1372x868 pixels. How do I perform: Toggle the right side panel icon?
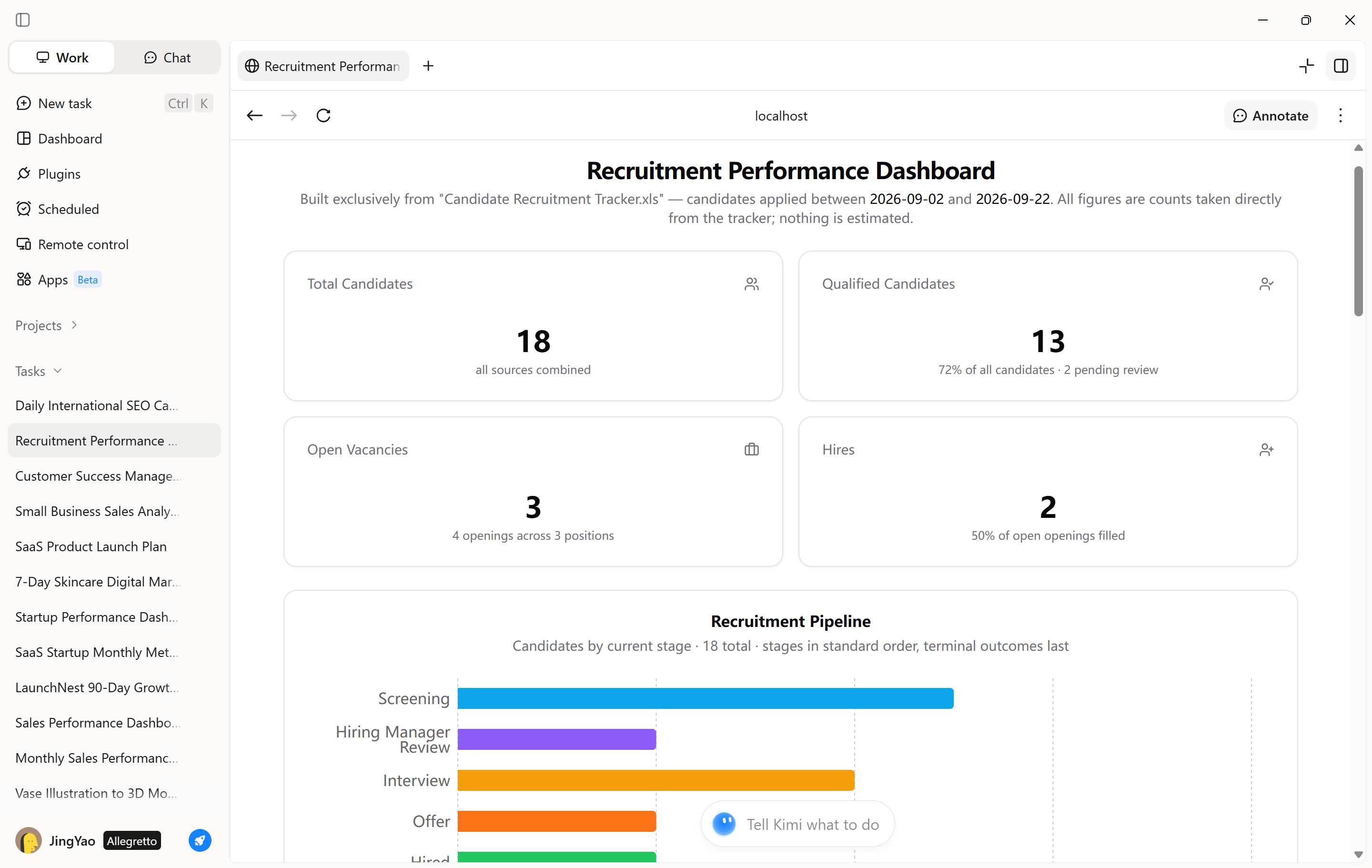[x=1341, y=66]
